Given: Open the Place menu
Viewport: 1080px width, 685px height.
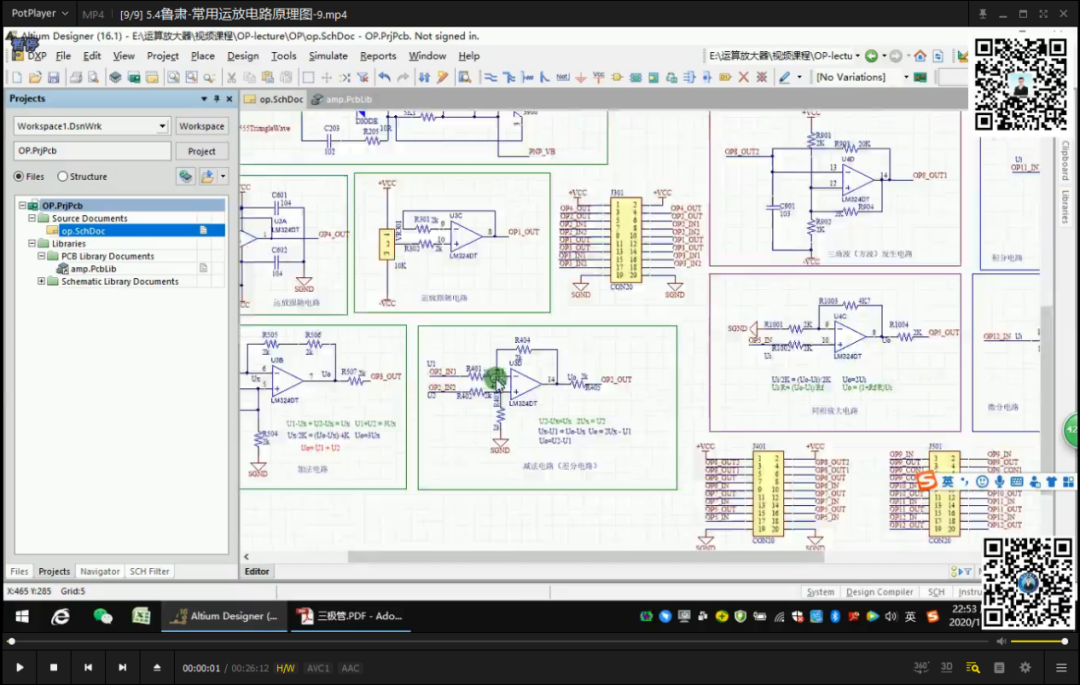Looking at the screenshot, I should pos(202,56).
